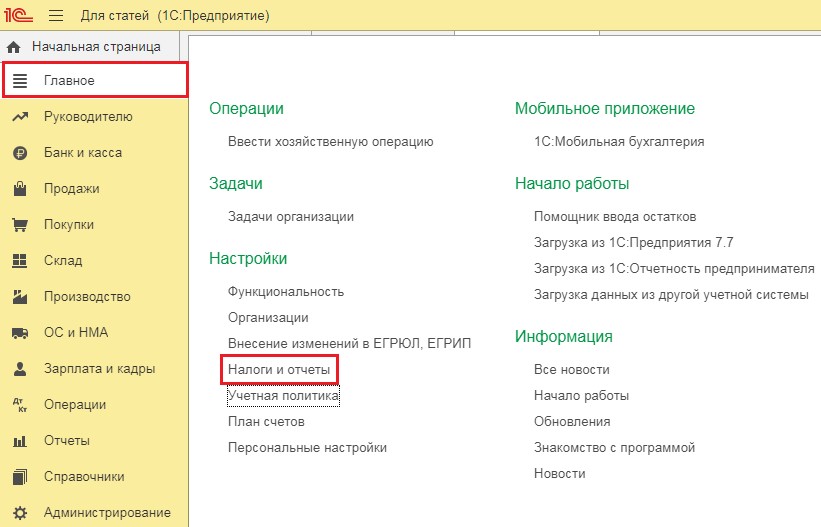Screen dimensions: 821x527
Task: Click the Руководителю chart arrow icon
Action: (x=19, y=117)
